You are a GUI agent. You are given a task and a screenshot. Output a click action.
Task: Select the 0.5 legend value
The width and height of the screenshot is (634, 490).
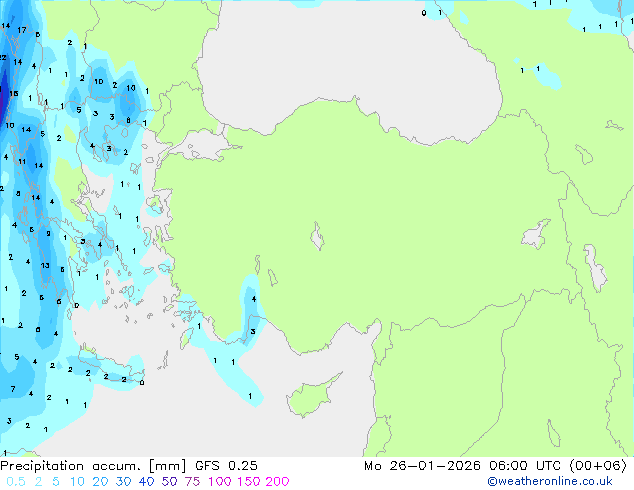coord(16,482)
